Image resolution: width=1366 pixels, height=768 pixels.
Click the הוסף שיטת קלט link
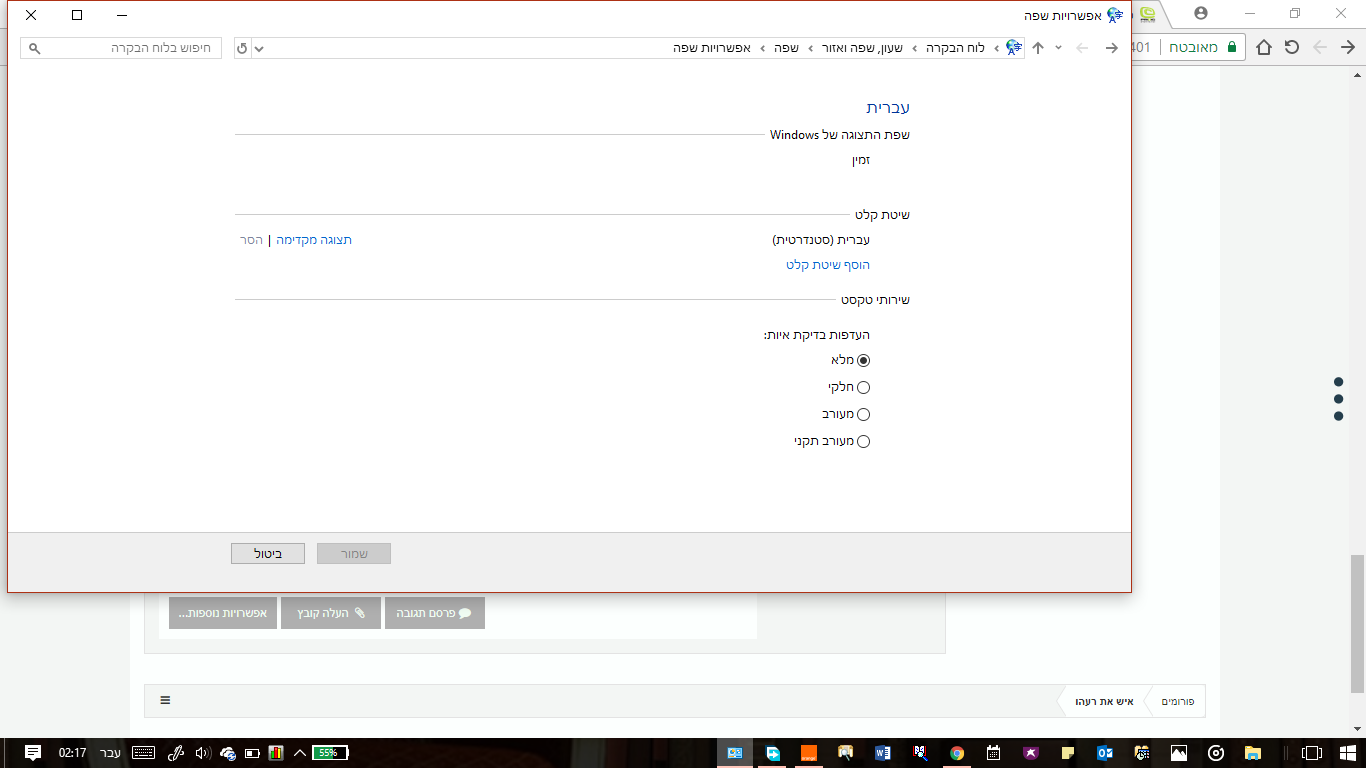[828, 265]
